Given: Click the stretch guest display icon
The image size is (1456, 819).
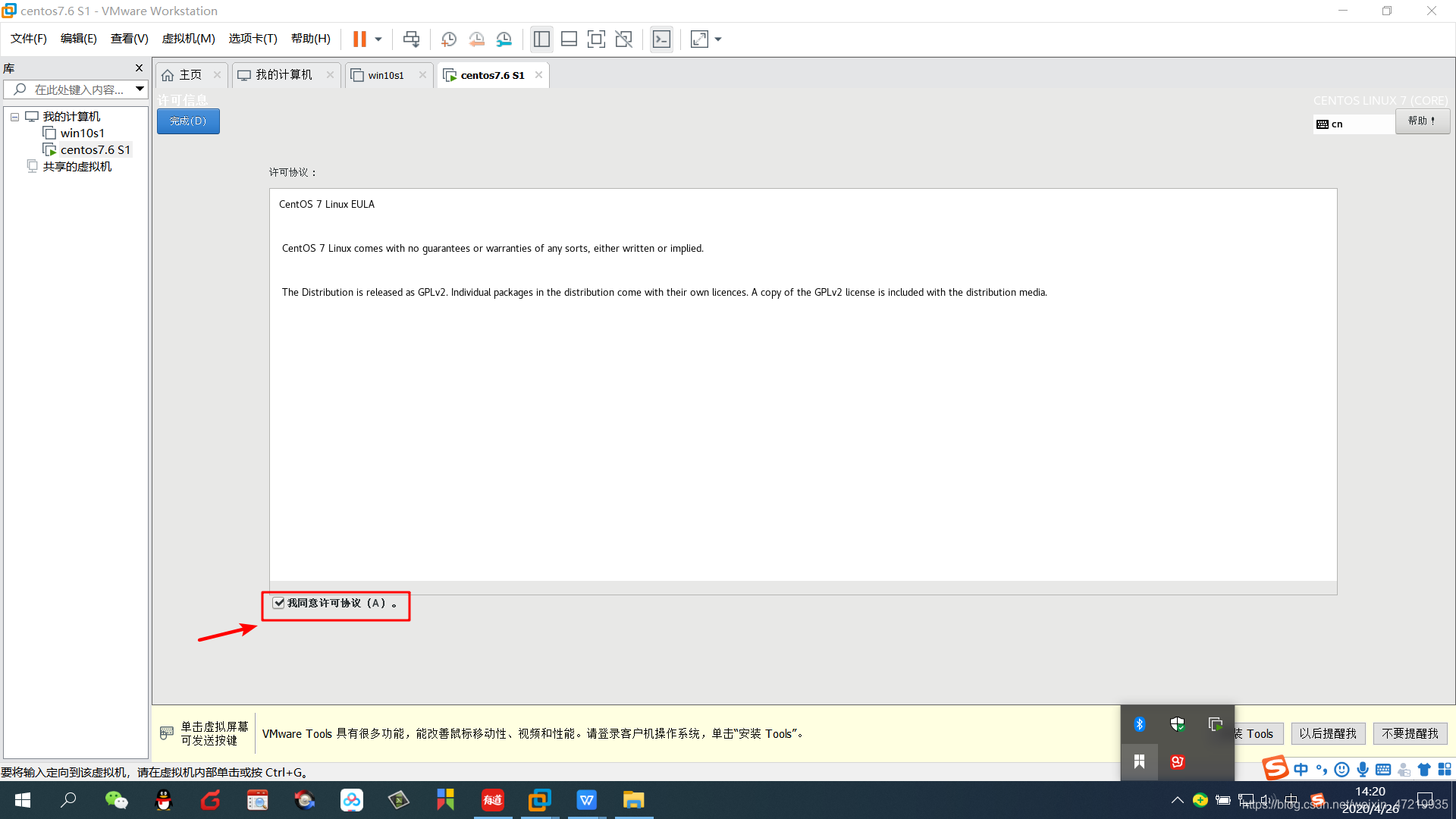Looking at the screenshot, I should pyautogui.click(x=699, y=39).
